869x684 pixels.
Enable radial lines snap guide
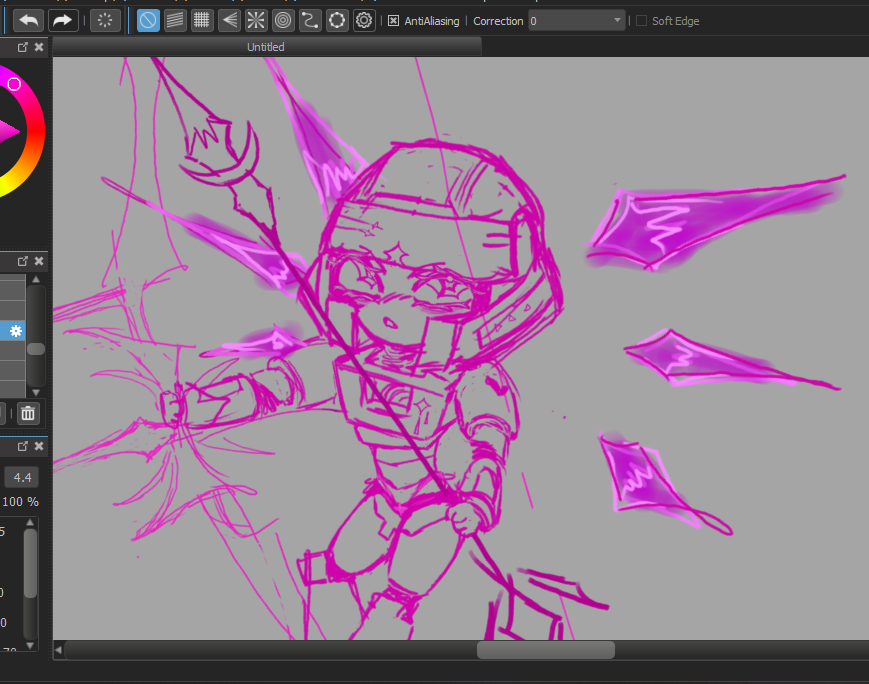(x=256, y=21)
